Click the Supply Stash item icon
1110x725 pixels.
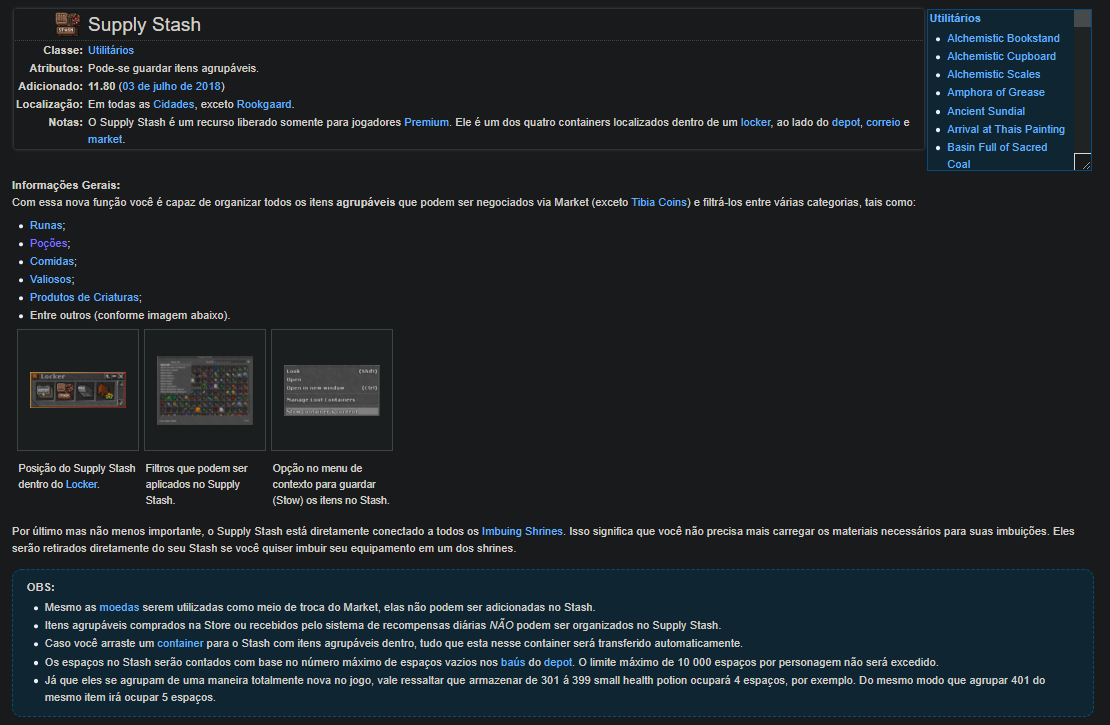point(66,22)
